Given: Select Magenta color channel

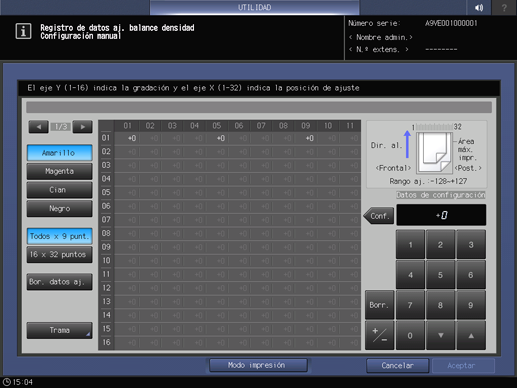Looking at the screenshot, I should (x=59, y=171).
